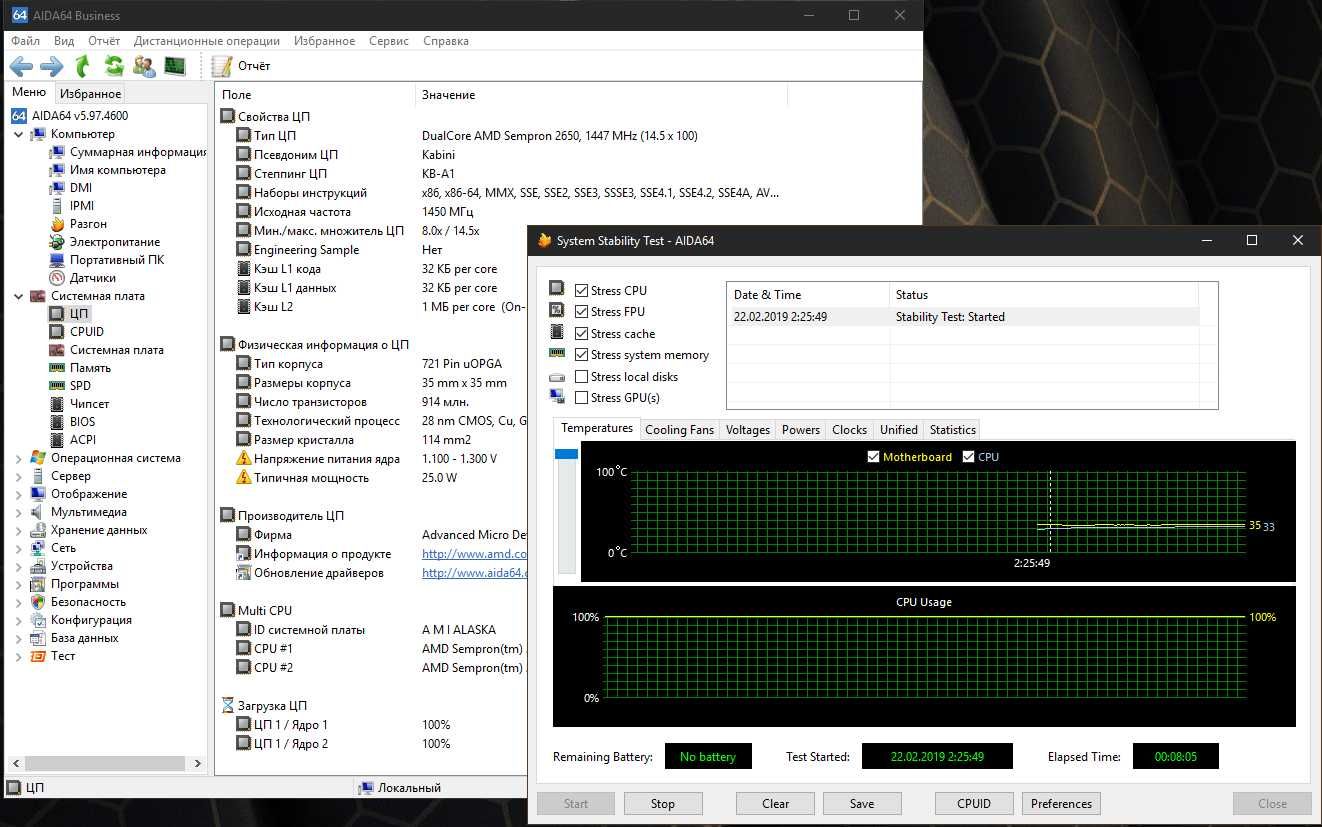Open Датчики sensors tree item
The image size is (1322, 827).
pyautogui.click(x=93, y=278)
